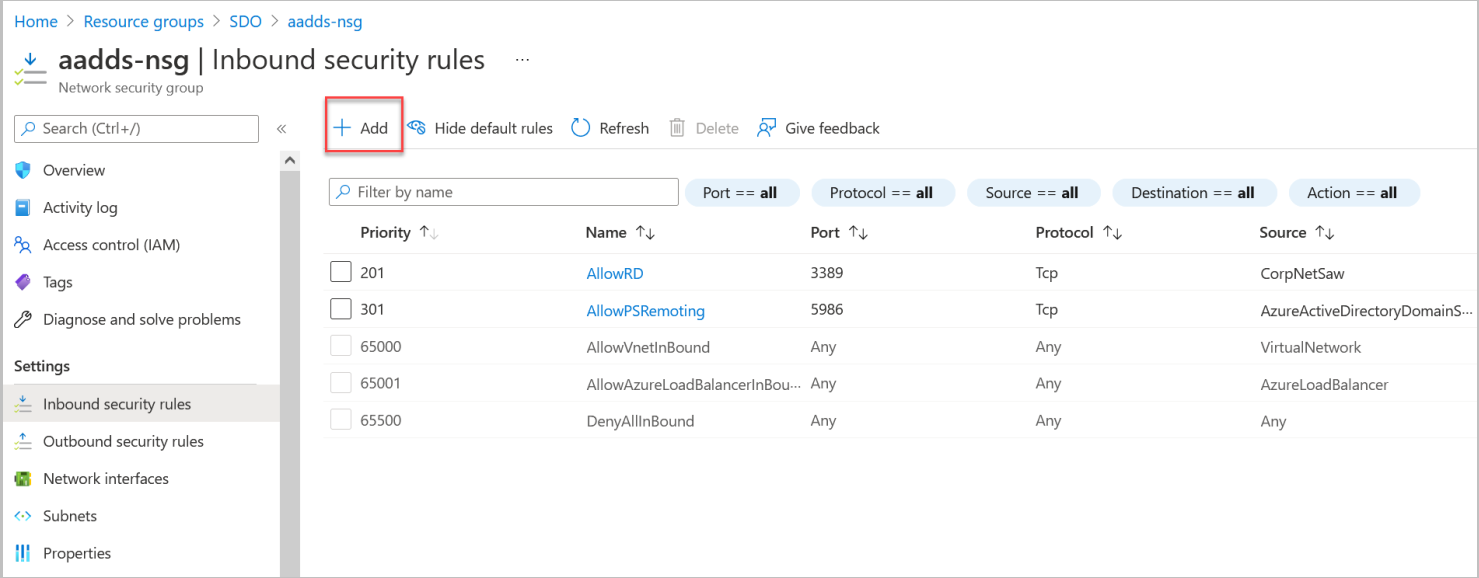Viewport: 1479px width, 578px height.
Task: Open the aadds-nsg breadcrumb link
Action: [x=325, y=21]
